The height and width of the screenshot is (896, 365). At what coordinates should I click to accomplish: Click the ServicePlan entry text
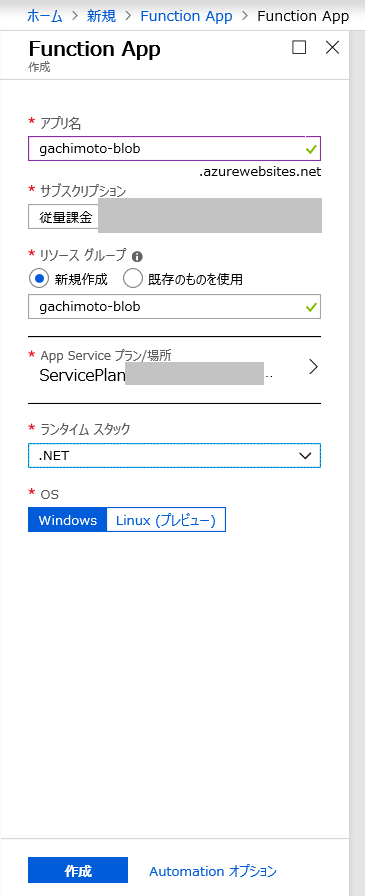pos(82,375)
